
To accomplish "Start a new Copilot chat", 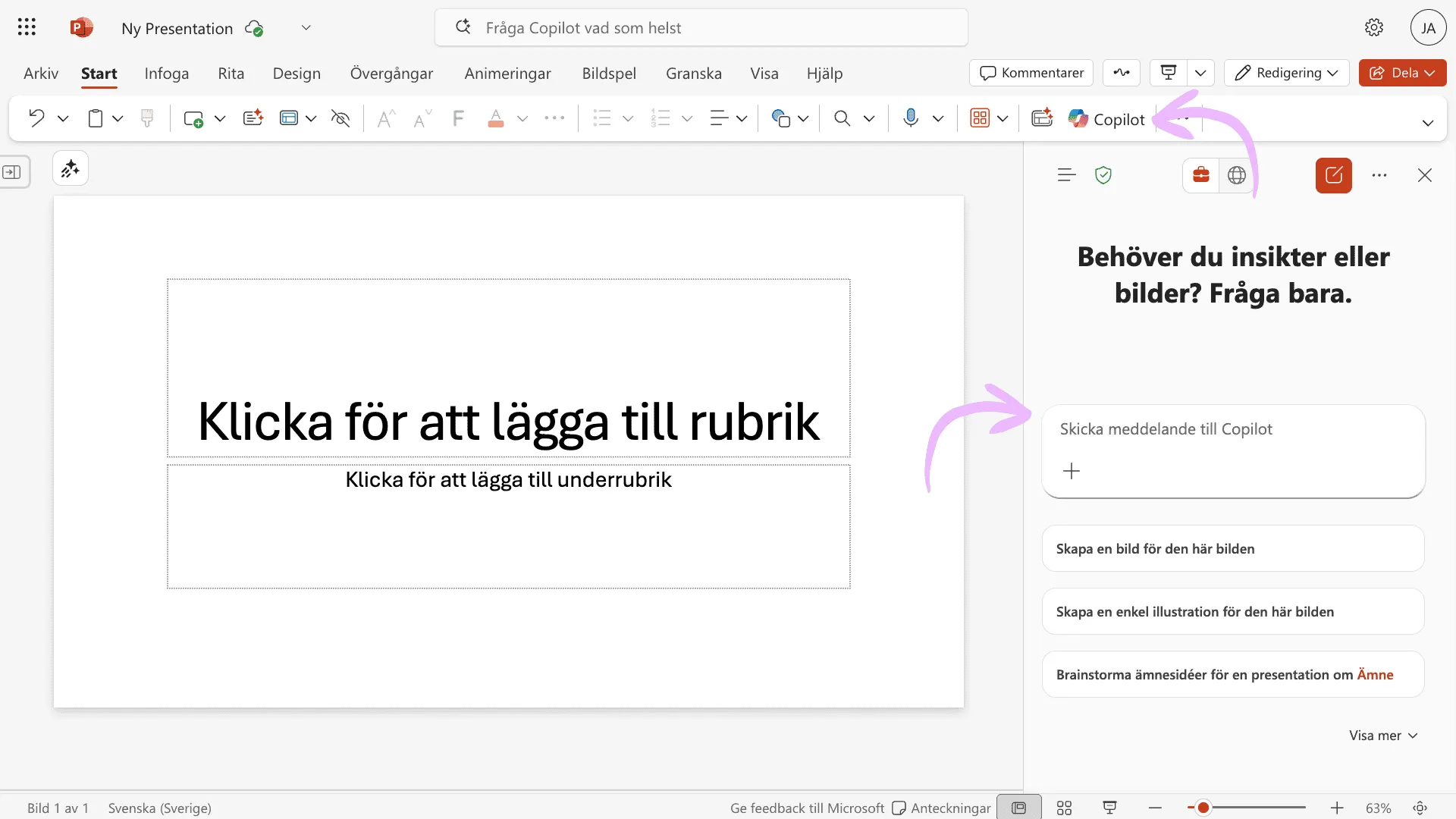I will [x=1334, y=175].
